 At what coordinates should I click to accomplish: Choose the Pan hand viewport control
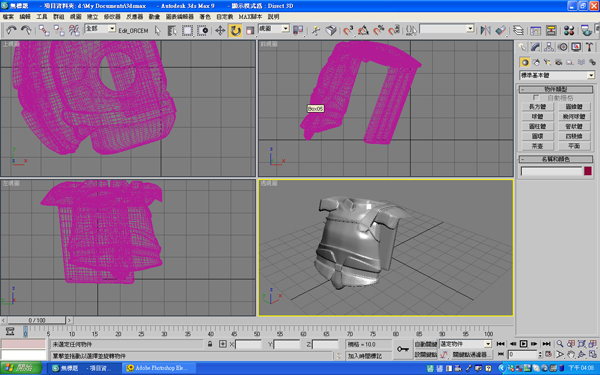571,354
